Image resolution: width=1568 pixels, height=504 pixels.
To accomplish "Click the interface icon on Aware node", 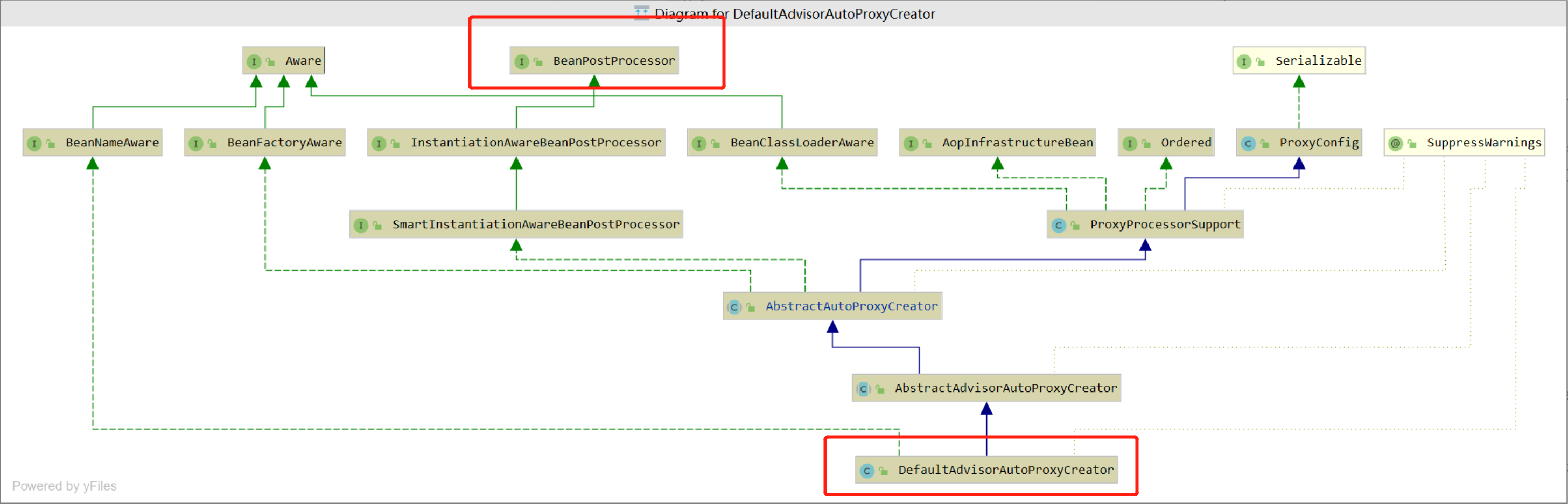I will pos(254,61).
